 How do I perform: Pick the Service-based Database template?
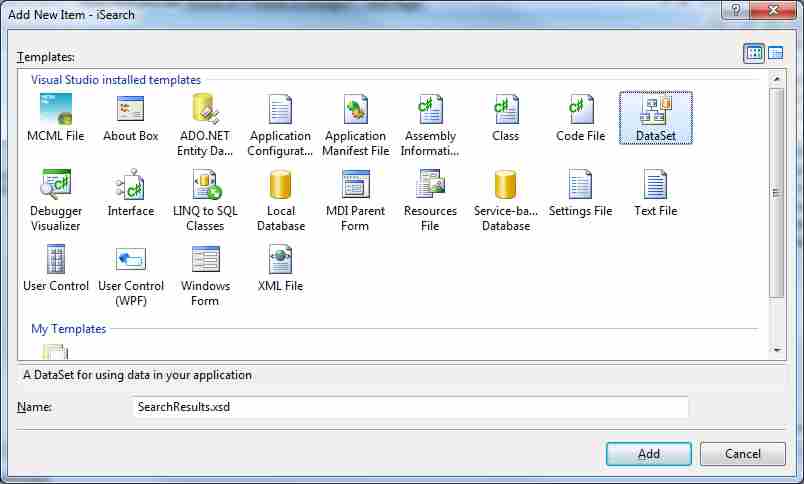pyautogui.click(x=506, y=200)
